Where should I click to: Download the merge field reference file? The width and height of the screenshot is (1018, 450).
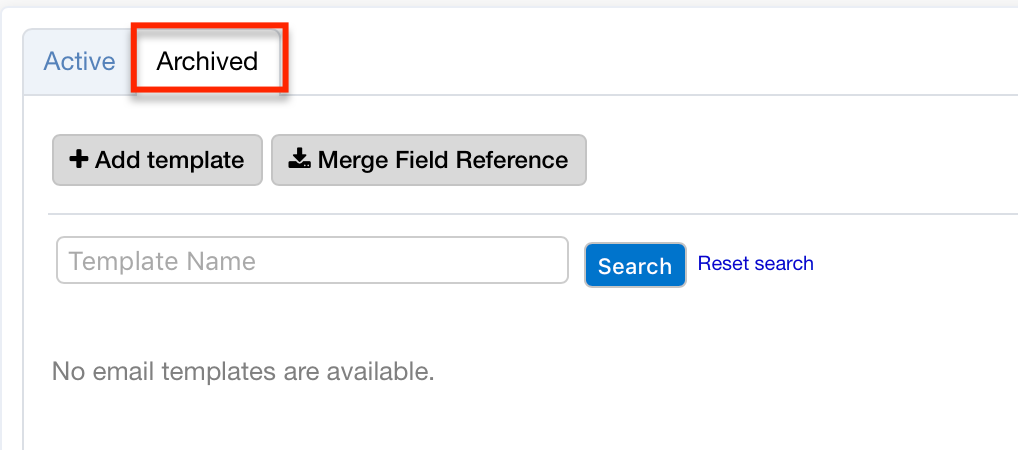point(428,160)
